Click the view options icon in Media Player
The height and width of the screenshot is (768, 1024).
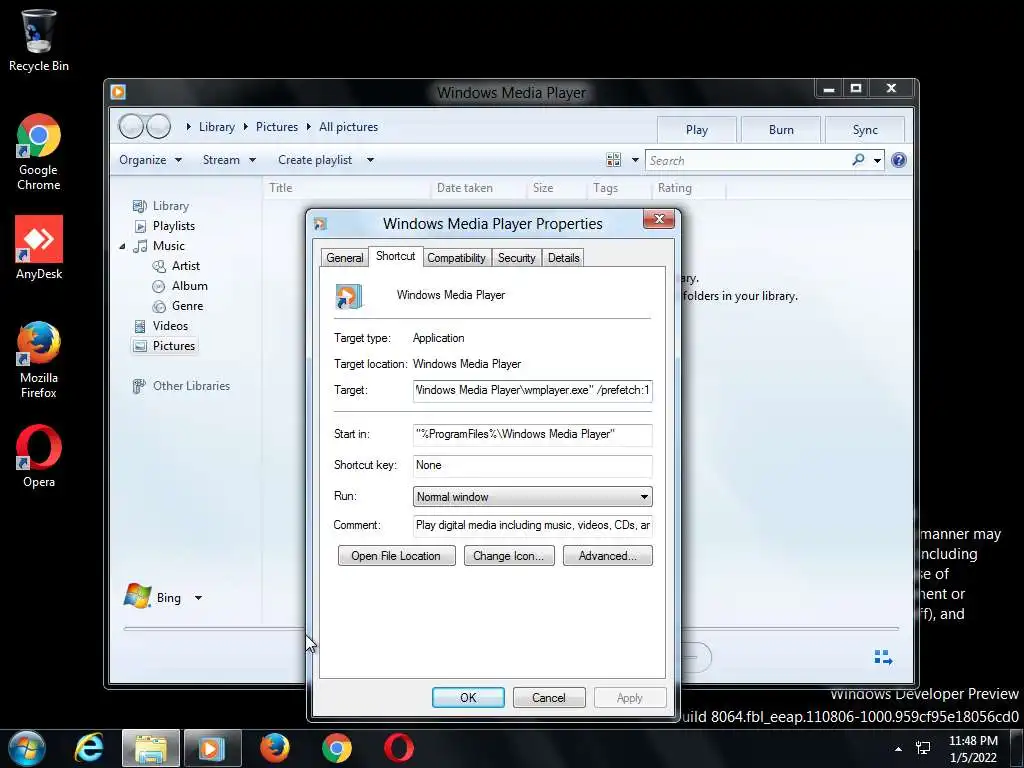pos(613,160)
